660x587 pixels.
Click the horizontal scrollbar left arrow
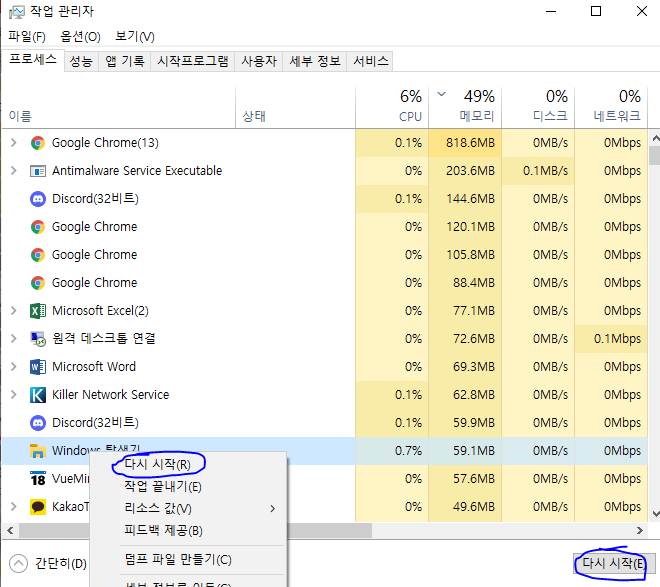pos(11,531)
